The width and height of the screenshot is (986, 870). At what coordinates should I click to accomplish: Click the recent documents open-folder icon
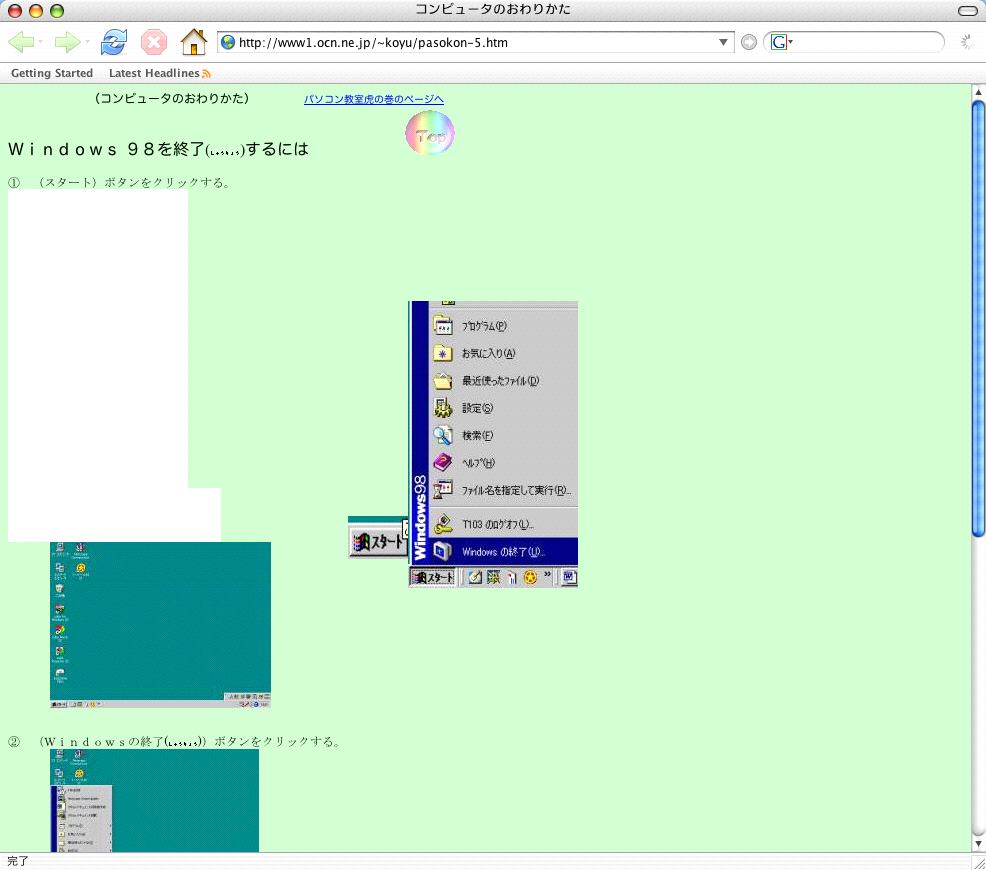click(443, 381)
